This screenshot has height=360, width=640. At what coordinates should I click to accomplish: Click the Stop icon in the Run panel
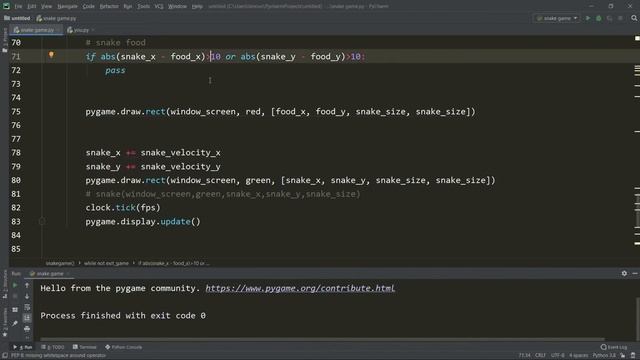click(x=15, y=296)
